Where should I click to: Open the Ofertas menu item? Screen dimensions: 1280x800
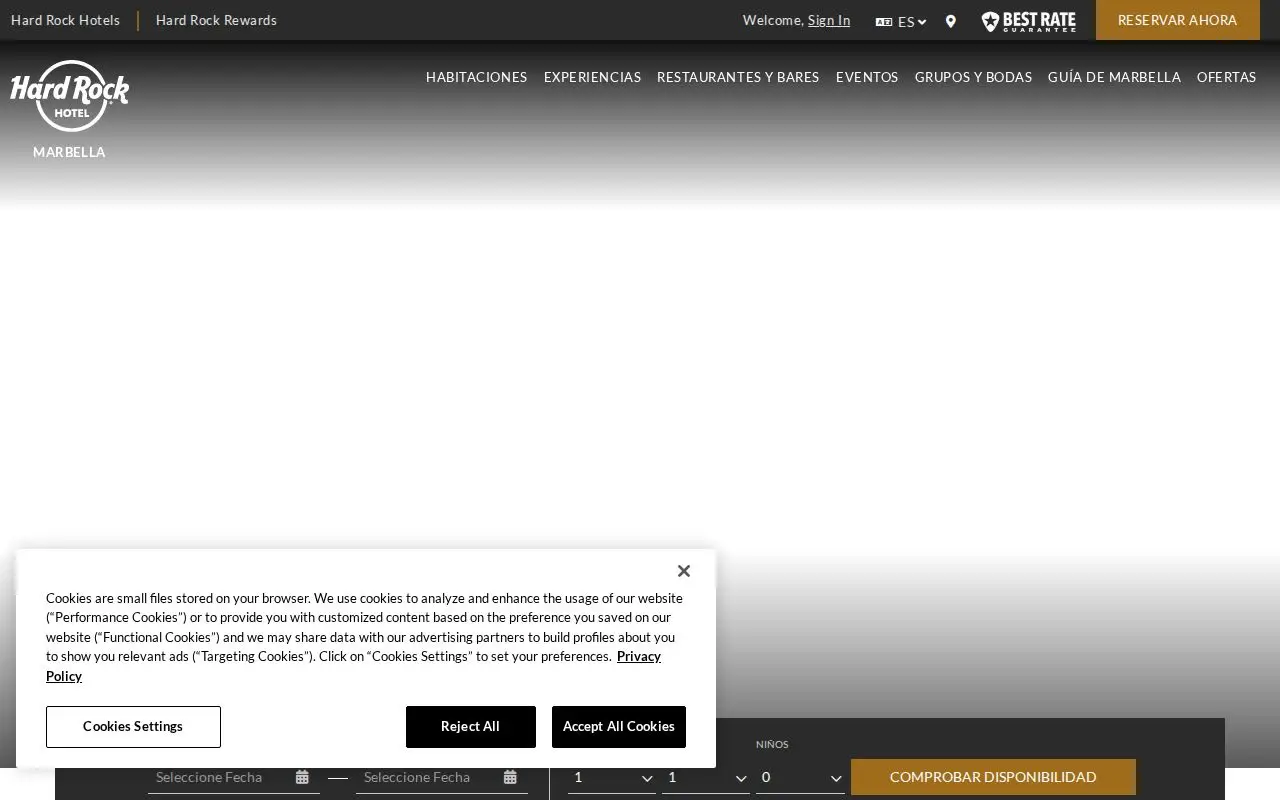pos(1226,77)
